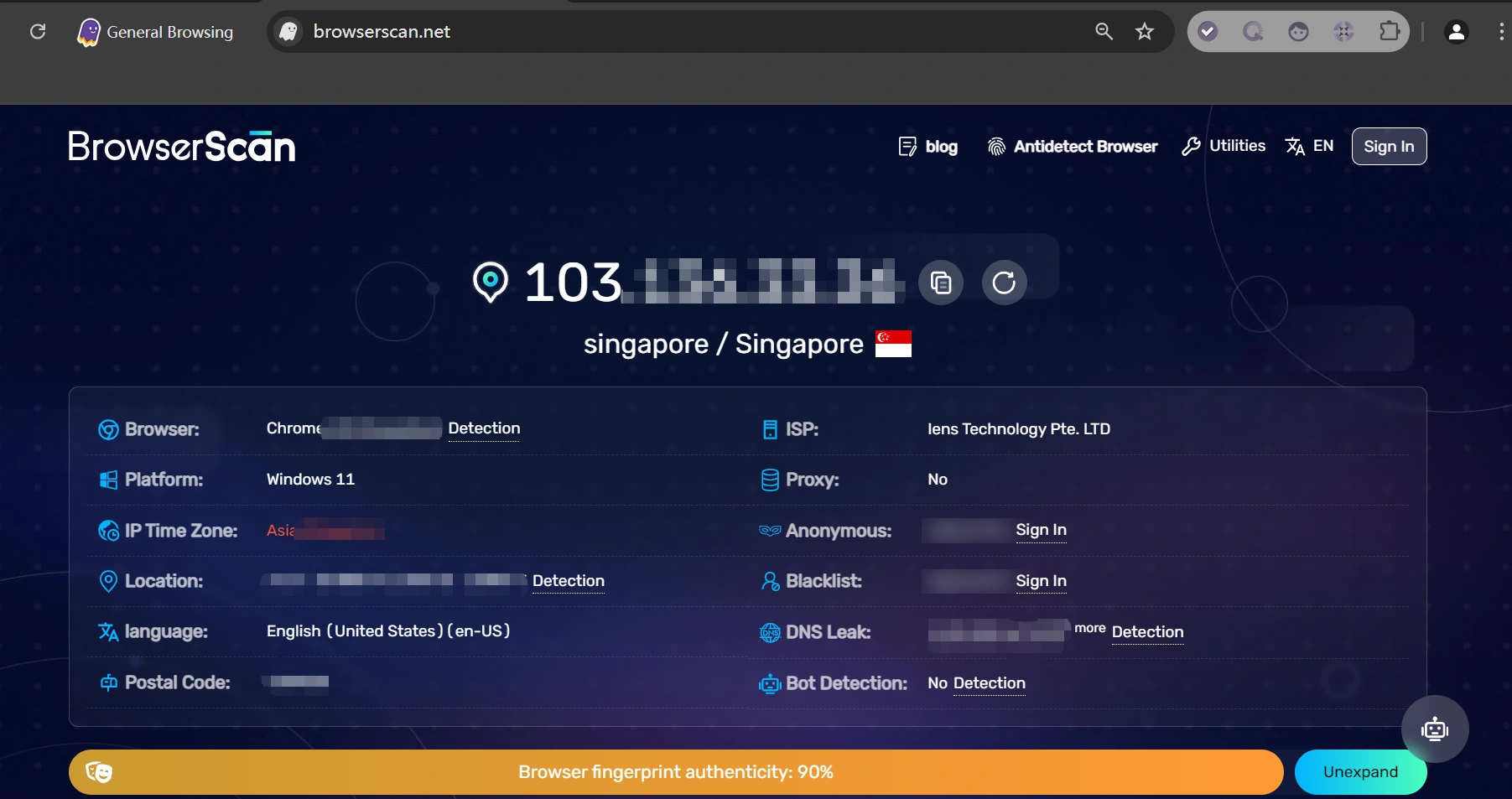The width and height of the screenshot is (1512, 799).
Task: Click the Sign In button in the header
Action: point(1389,147)
